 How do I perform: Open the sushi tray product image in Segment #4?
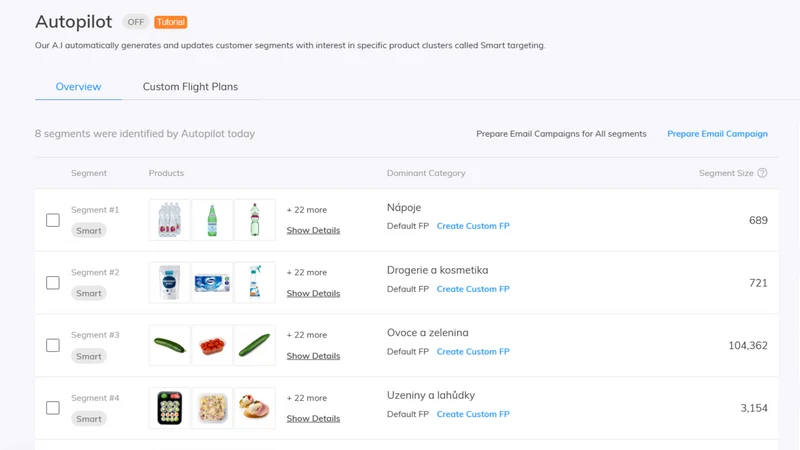tap(169, 408)
